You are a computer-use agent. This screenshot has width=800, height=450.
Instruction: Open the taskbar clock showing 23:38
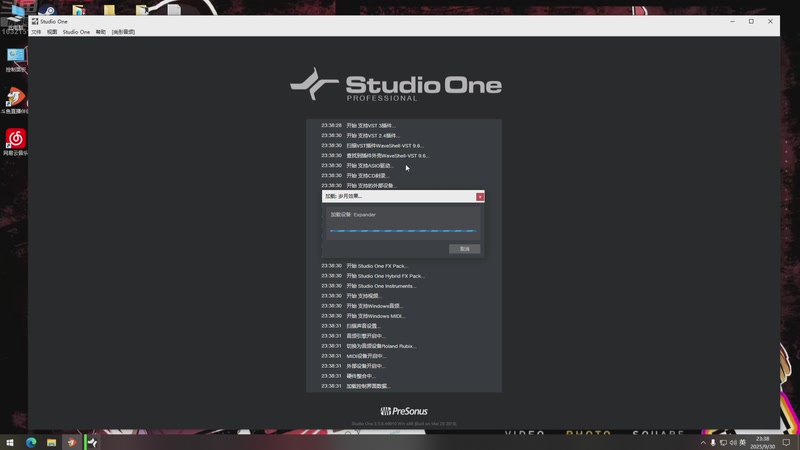762,442
